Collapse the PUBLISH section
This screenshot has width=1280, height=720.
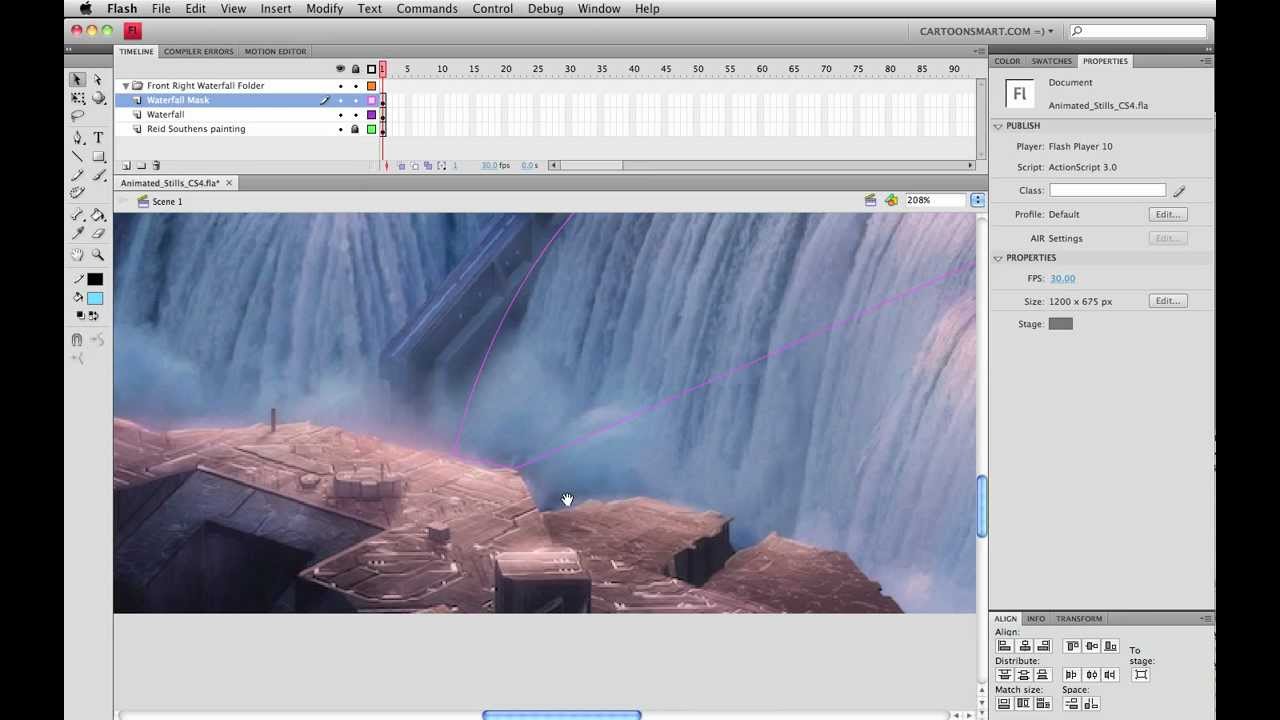[997, 126]
